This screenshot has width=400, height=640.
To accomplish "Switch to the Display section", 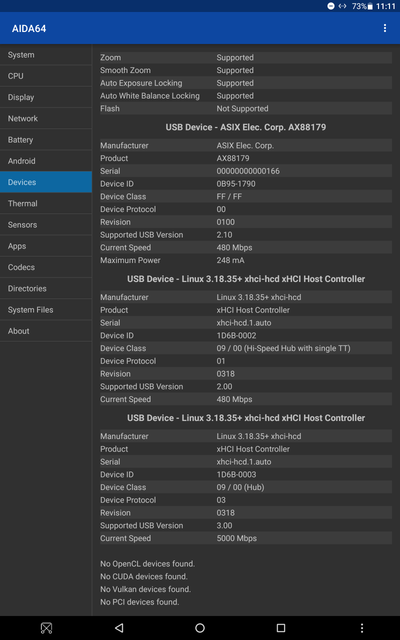I will (x=46, y=97).
